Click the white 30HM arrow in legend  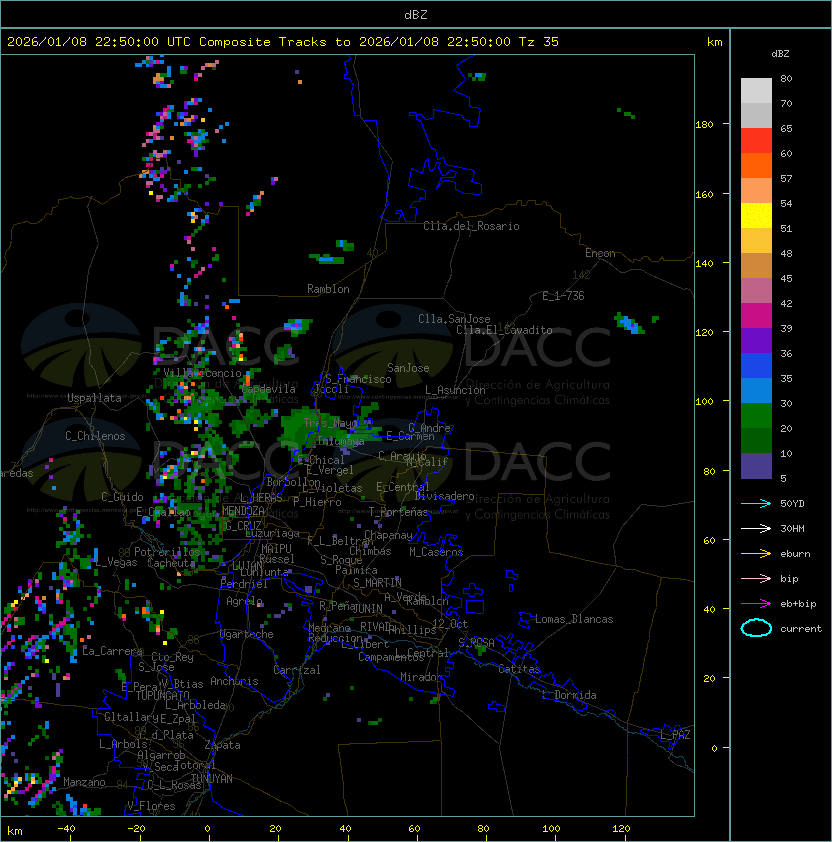pos(756,528)
